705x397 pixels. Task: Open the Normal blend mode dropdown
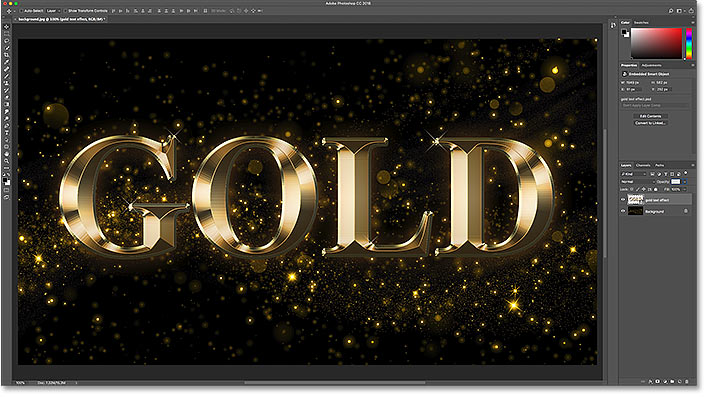pyautogui.click(x=638, y=182)
